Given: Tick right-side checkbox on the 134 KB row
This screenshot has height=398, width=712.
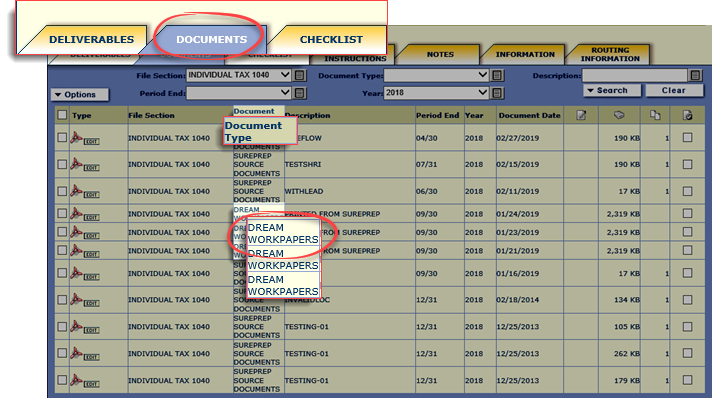Looking at the screenshot, I should point(687,299).
